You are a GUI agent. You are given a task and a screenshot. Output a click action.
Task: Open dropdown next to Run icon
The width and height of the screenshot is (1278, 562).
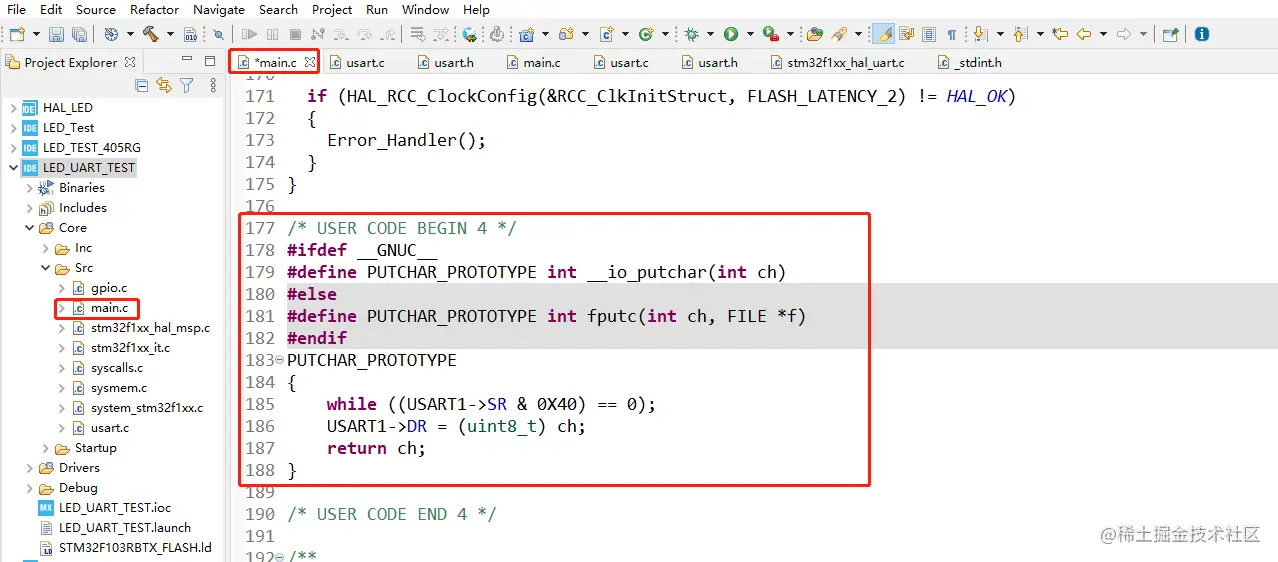[x=750, y=34]
